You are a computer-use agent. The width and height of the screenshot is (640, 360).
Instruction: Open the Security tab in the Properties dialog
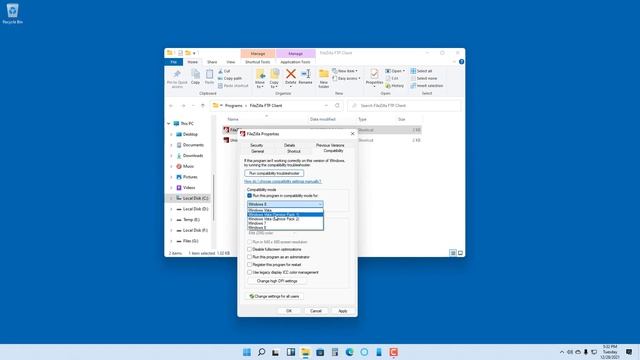[x=256, y=145]
